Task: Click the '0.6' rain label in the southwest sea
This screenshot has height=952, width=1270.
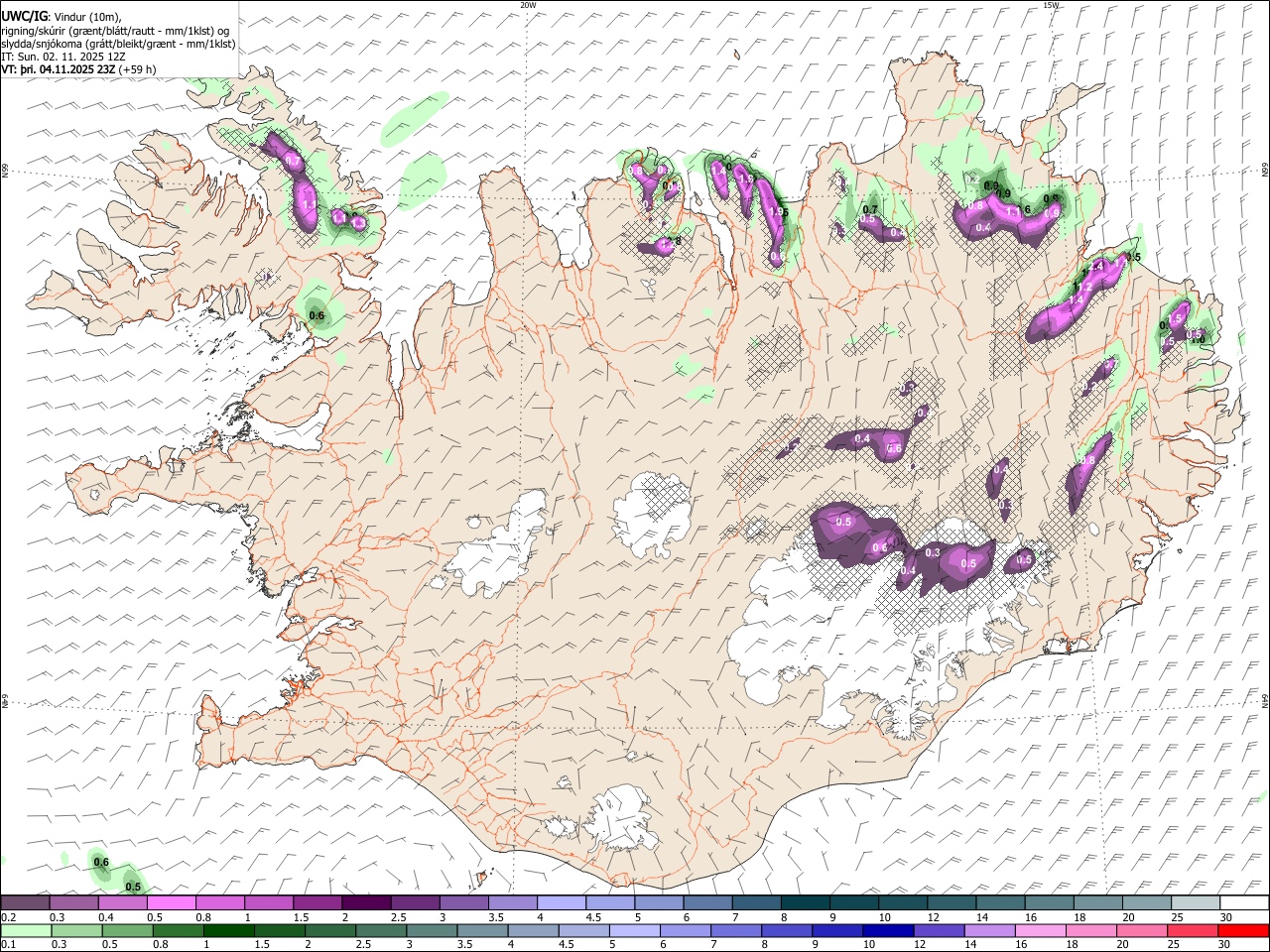Action: point(100,863)
